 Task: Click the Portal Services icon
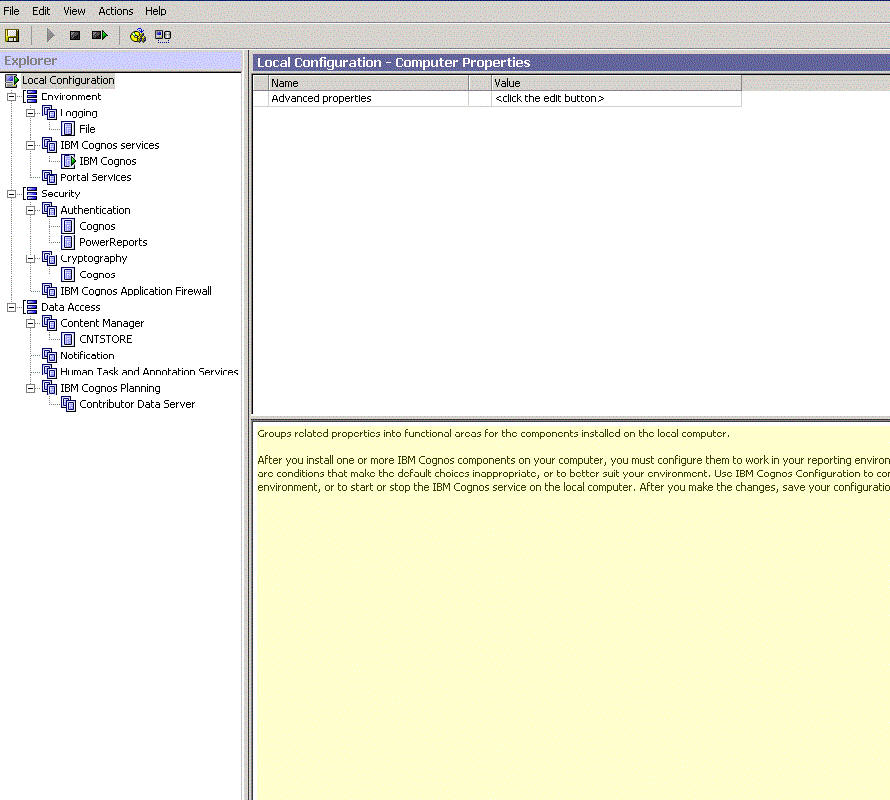tap(49, 178)
